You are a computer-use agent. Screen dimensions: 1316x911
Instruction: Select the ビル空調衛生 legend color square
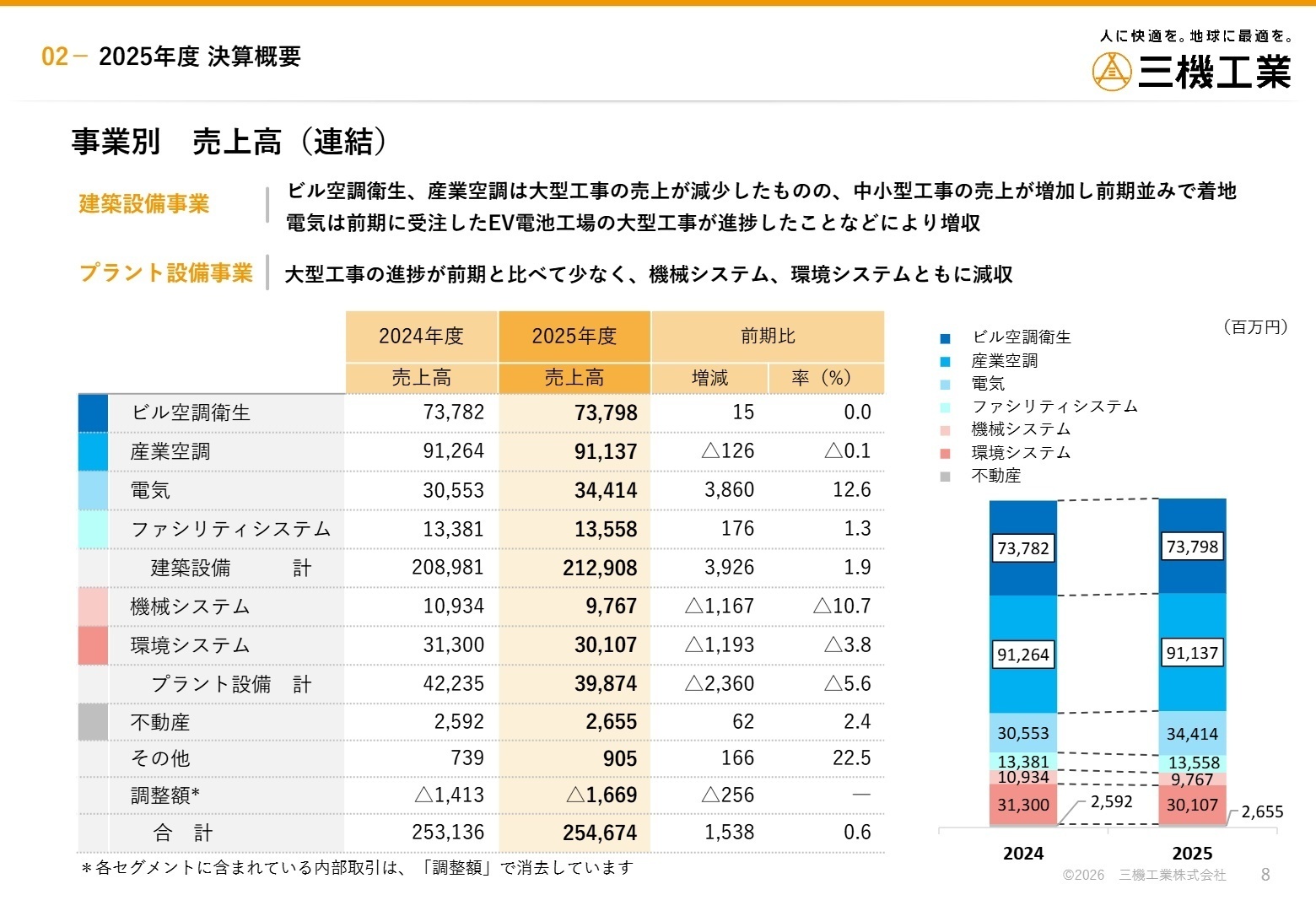tap(945, 338)
